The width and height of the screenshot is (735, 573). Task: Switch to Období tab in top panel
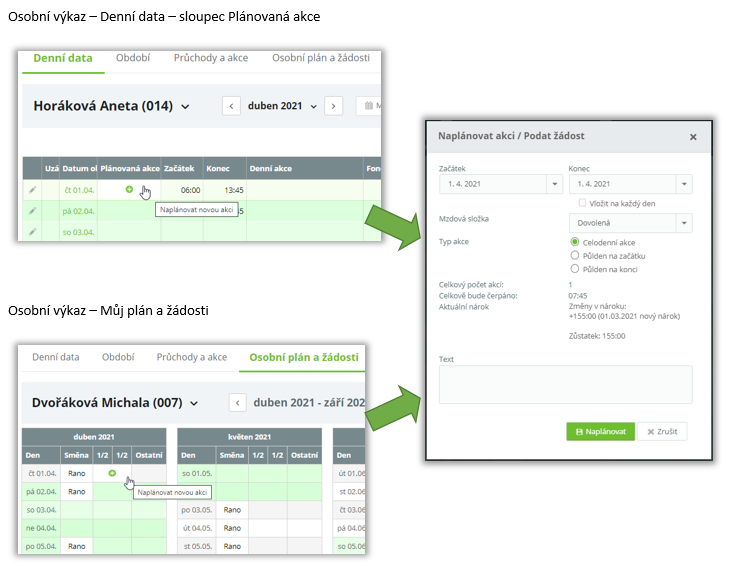point(133,58)
